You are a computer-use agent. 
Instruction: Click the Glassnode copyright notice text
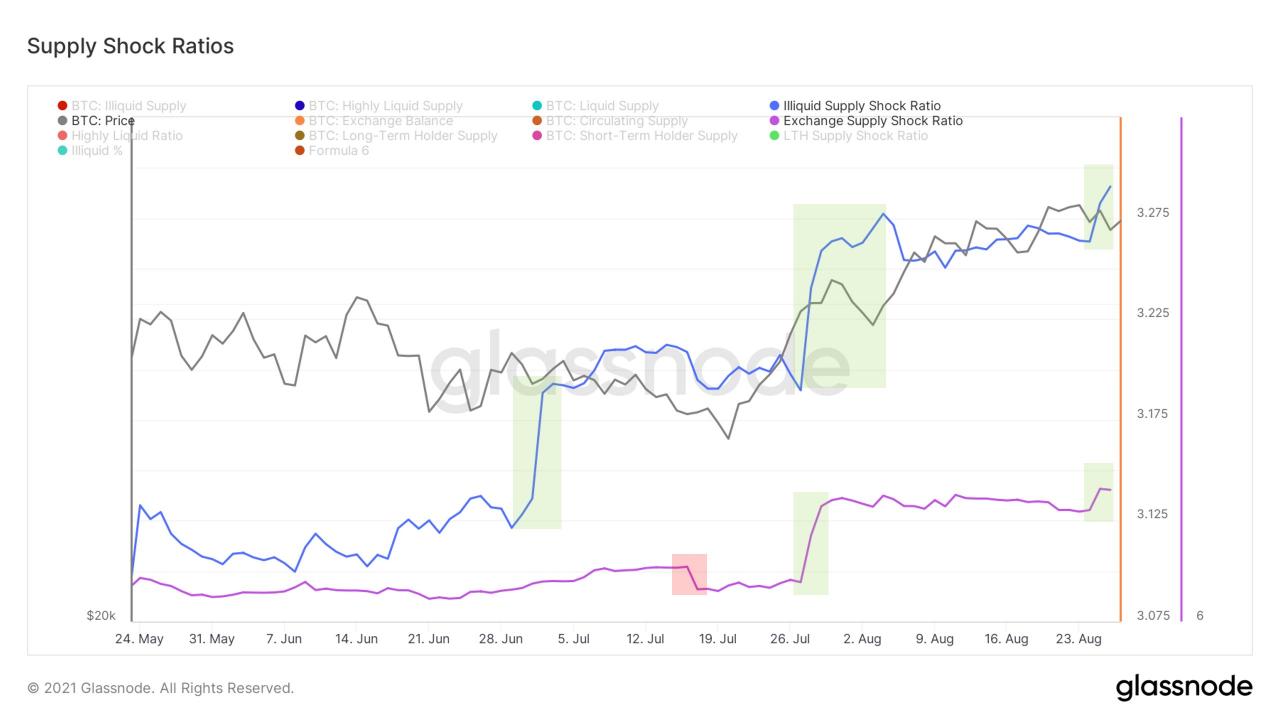[x=161, y=688]
